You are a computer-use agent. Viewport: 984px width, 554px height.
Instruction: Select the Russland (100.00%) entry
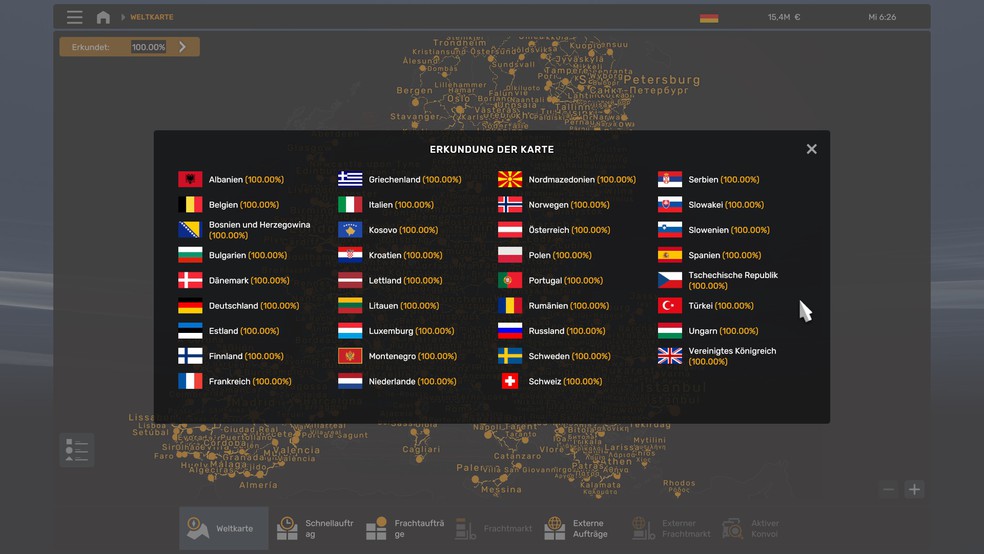pos(552,331)
